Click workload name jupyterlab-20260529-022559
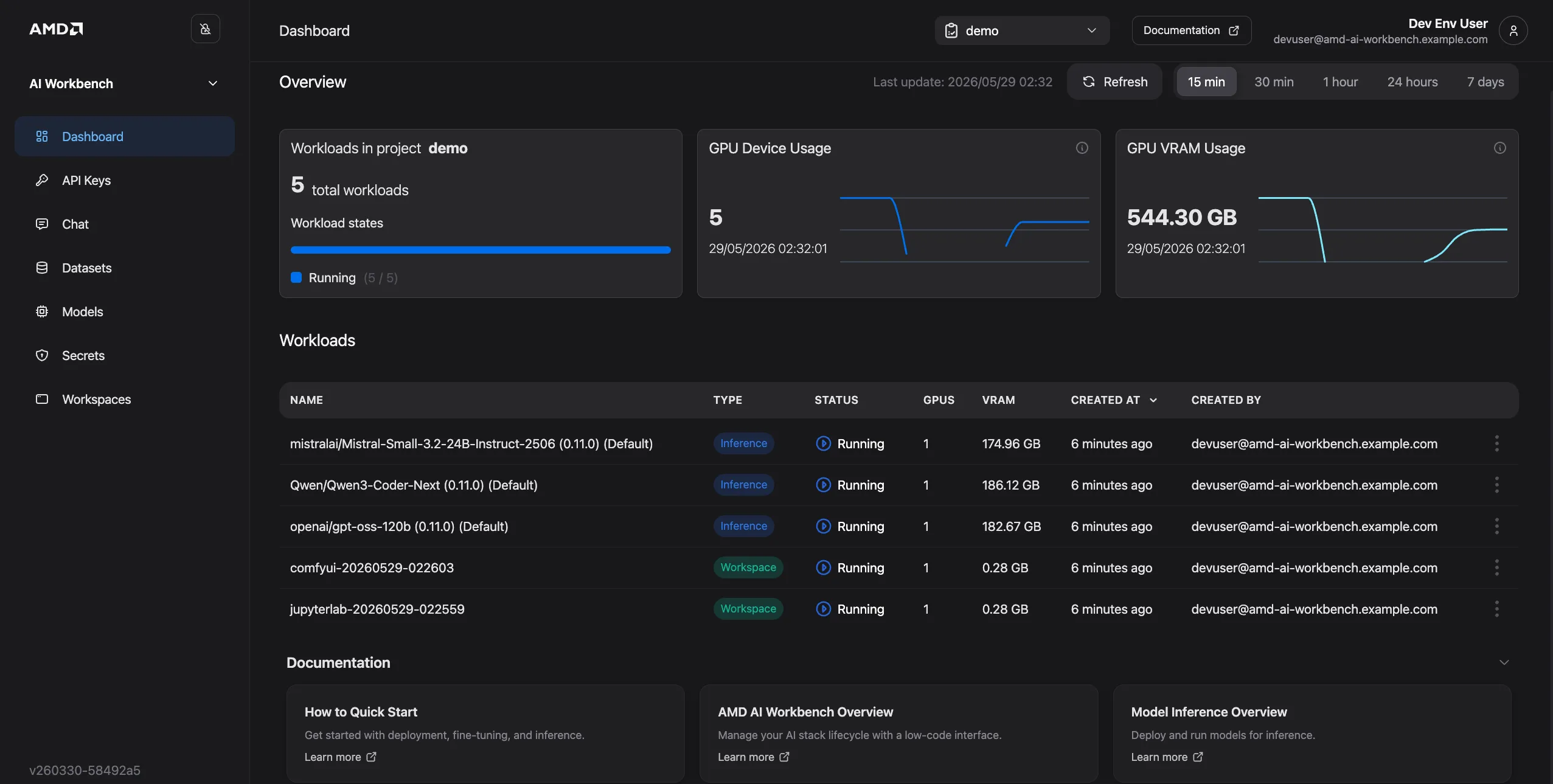1553x784 pixels. tap(377, 609)
